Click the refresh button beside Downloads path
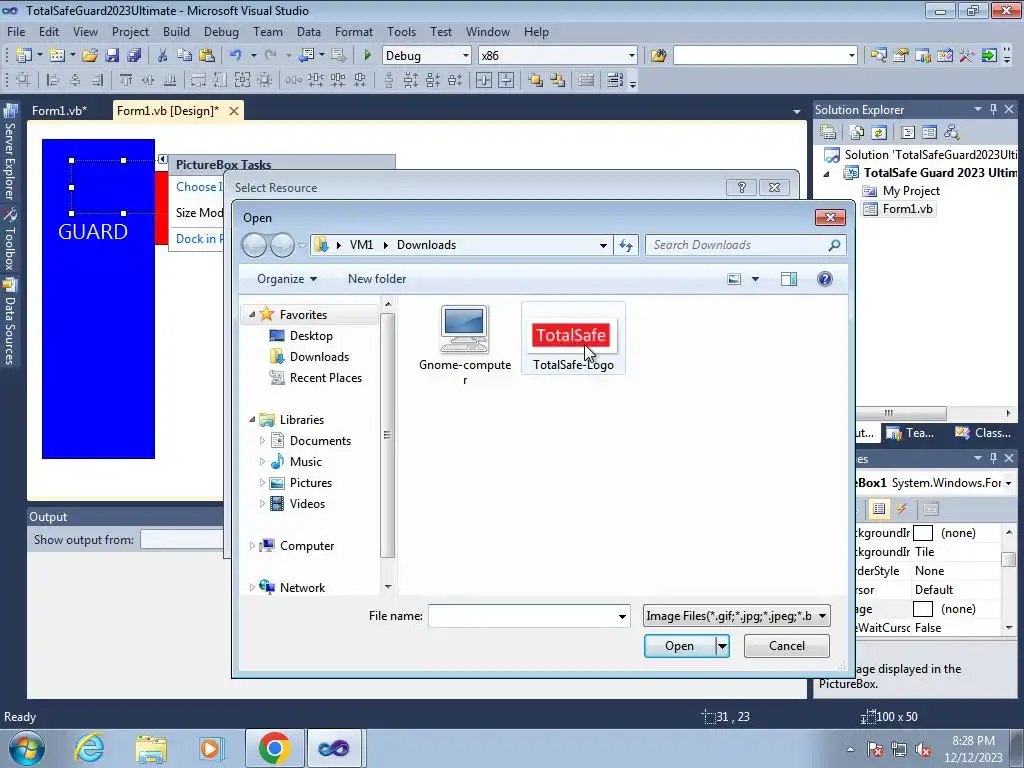The width and height of the screenshot is (1024, 768). [626, 245]
